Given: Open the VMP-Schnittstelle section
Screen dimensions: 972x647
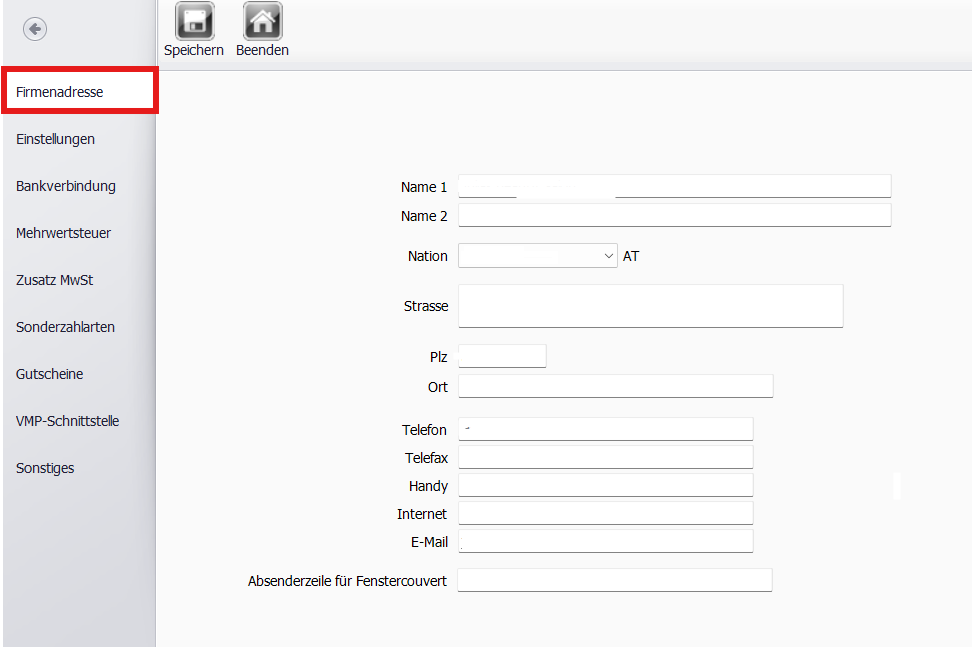Looking at the screenshot, I should pos(68,421).
